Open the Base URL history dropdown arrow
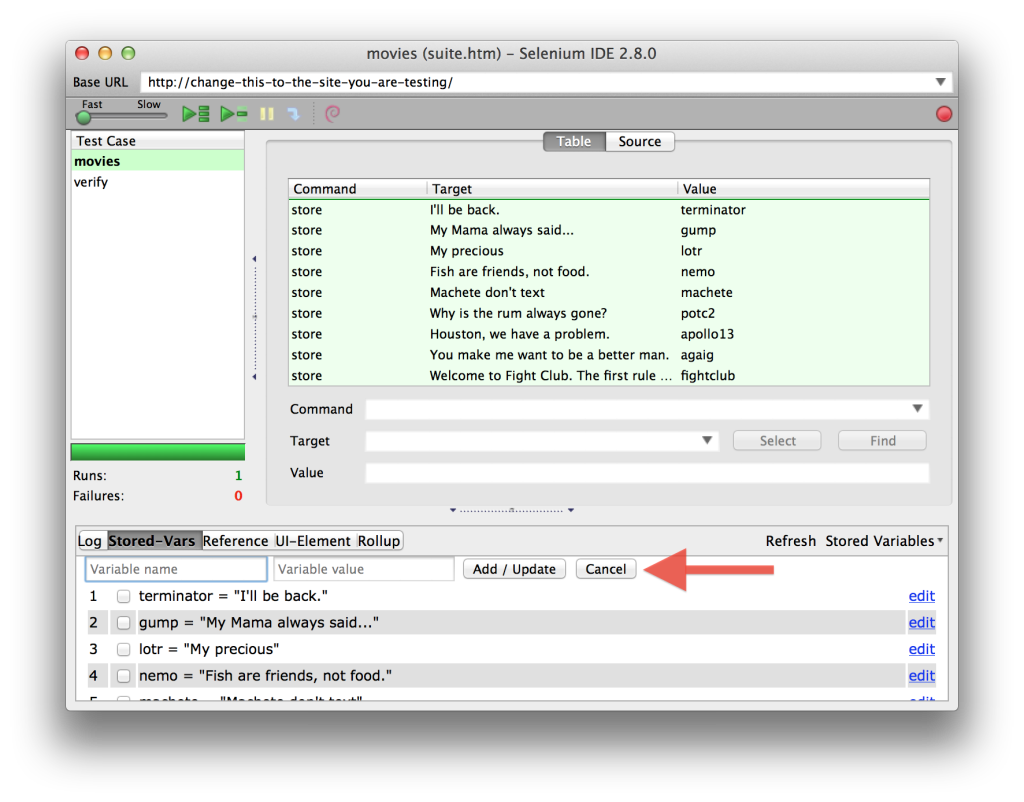 click(940, 82)
